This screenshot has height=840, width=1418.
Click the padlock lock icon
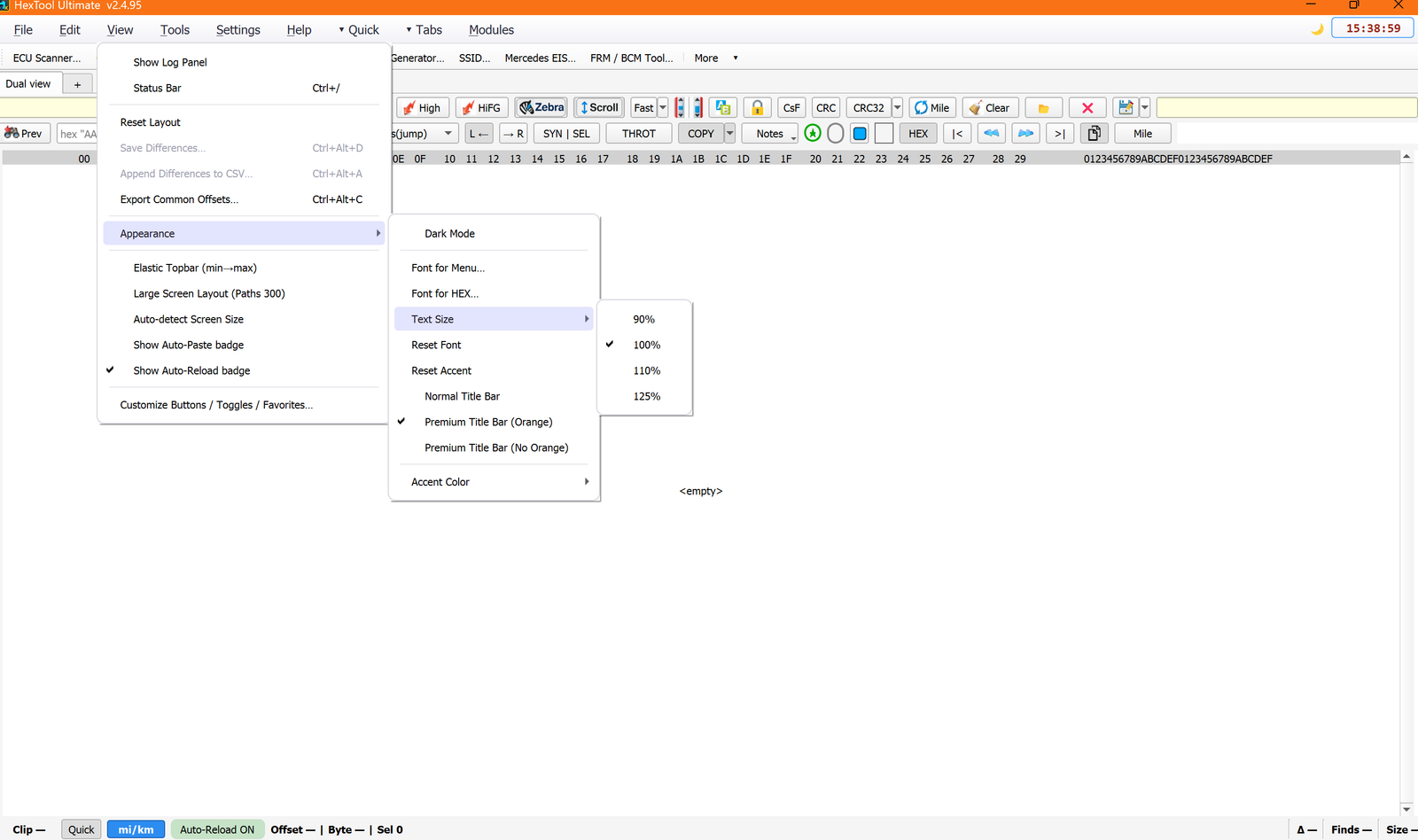click(758, 108)
